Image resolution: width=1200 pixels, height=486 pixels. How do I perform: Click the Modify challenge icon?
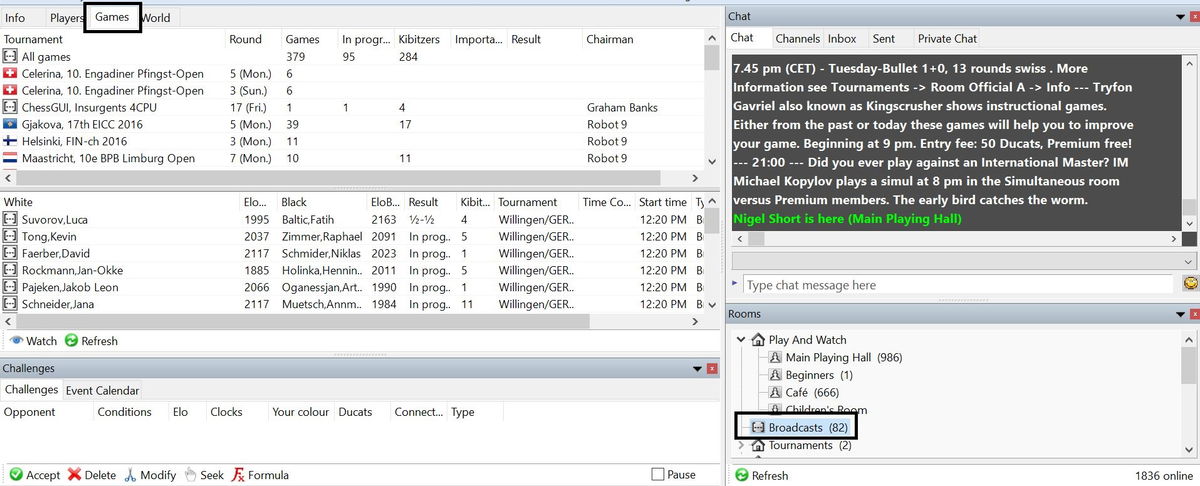130,475
